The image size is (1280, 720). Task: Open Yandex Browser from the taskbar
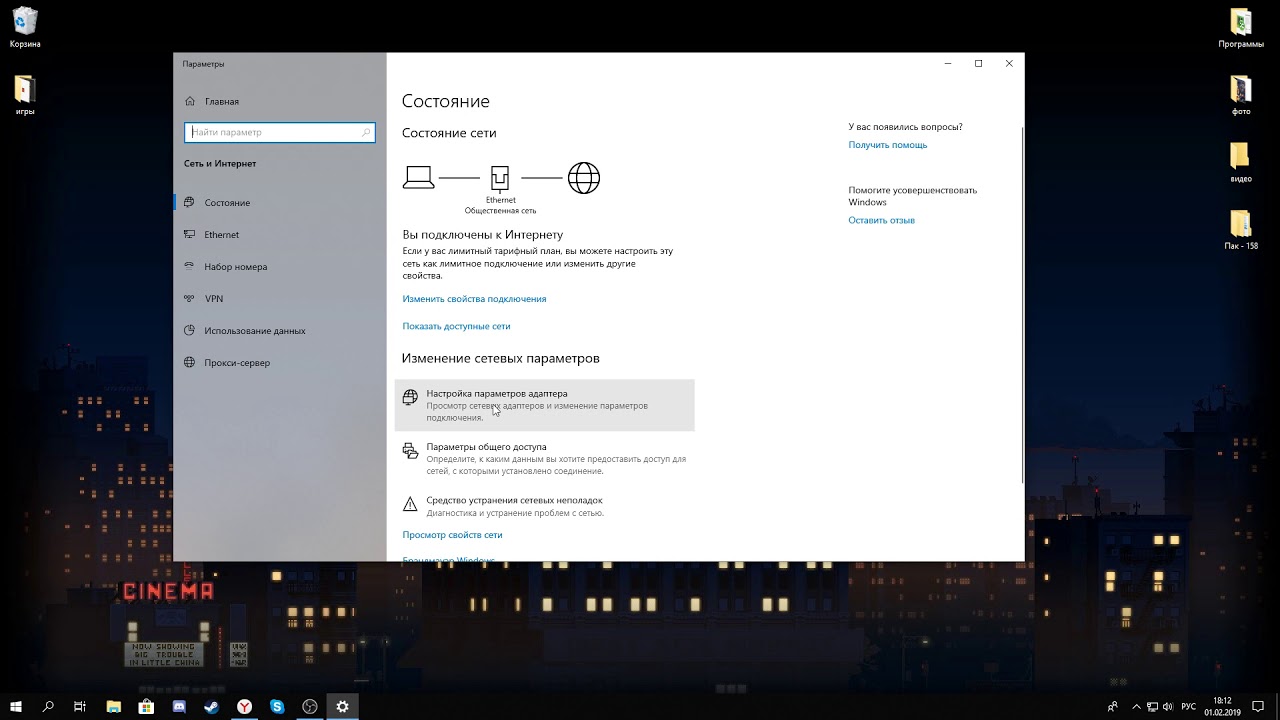[x=244, y=707]
